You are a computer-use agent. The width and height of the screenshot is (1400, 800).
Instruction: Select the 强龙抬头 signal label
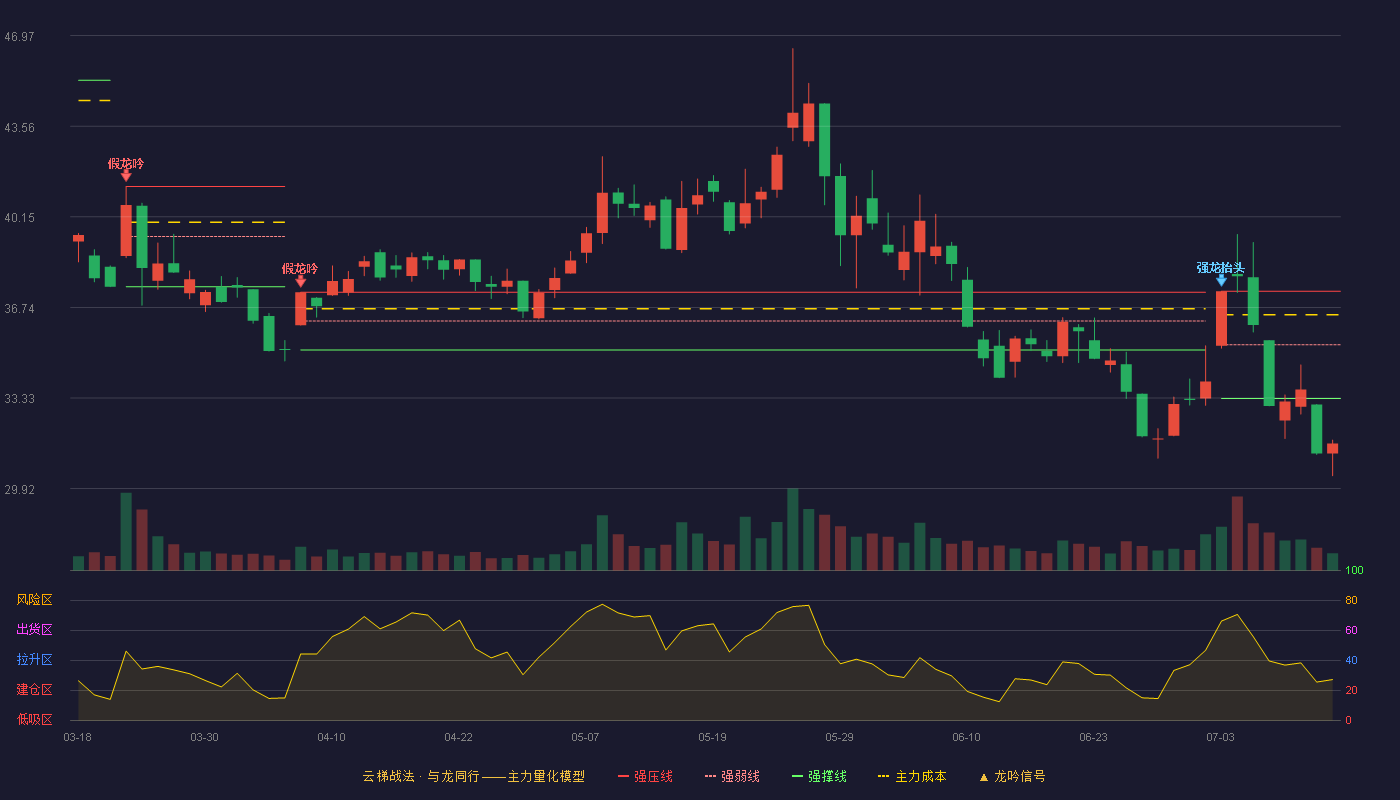pyautogui.click(x=1221, y=267)
